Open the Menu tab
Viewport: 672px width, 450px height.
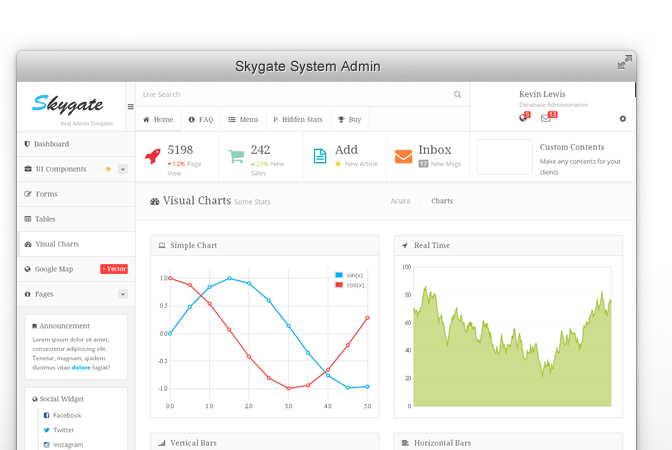(x=243, y=120)
